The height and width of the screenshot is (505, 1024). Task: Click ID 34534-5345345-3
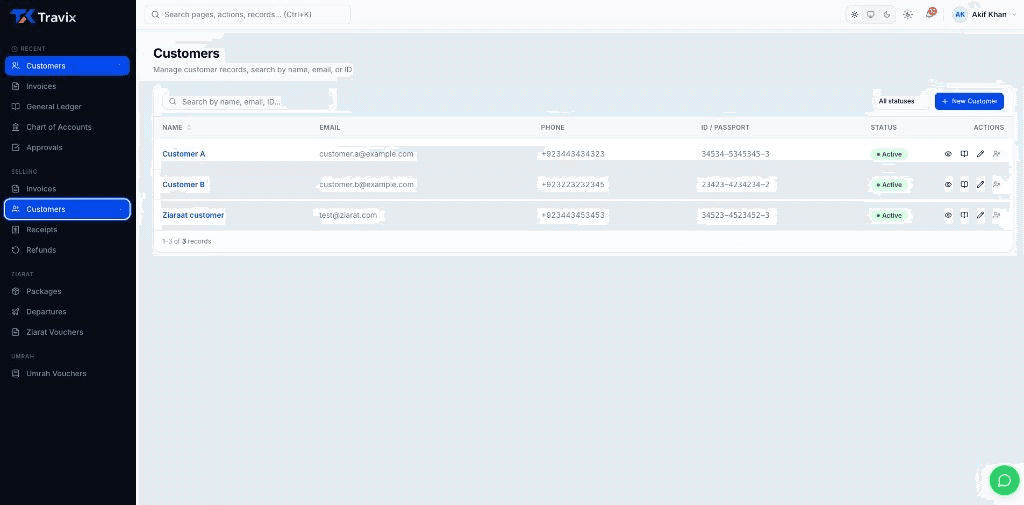[x=735, y=154]
